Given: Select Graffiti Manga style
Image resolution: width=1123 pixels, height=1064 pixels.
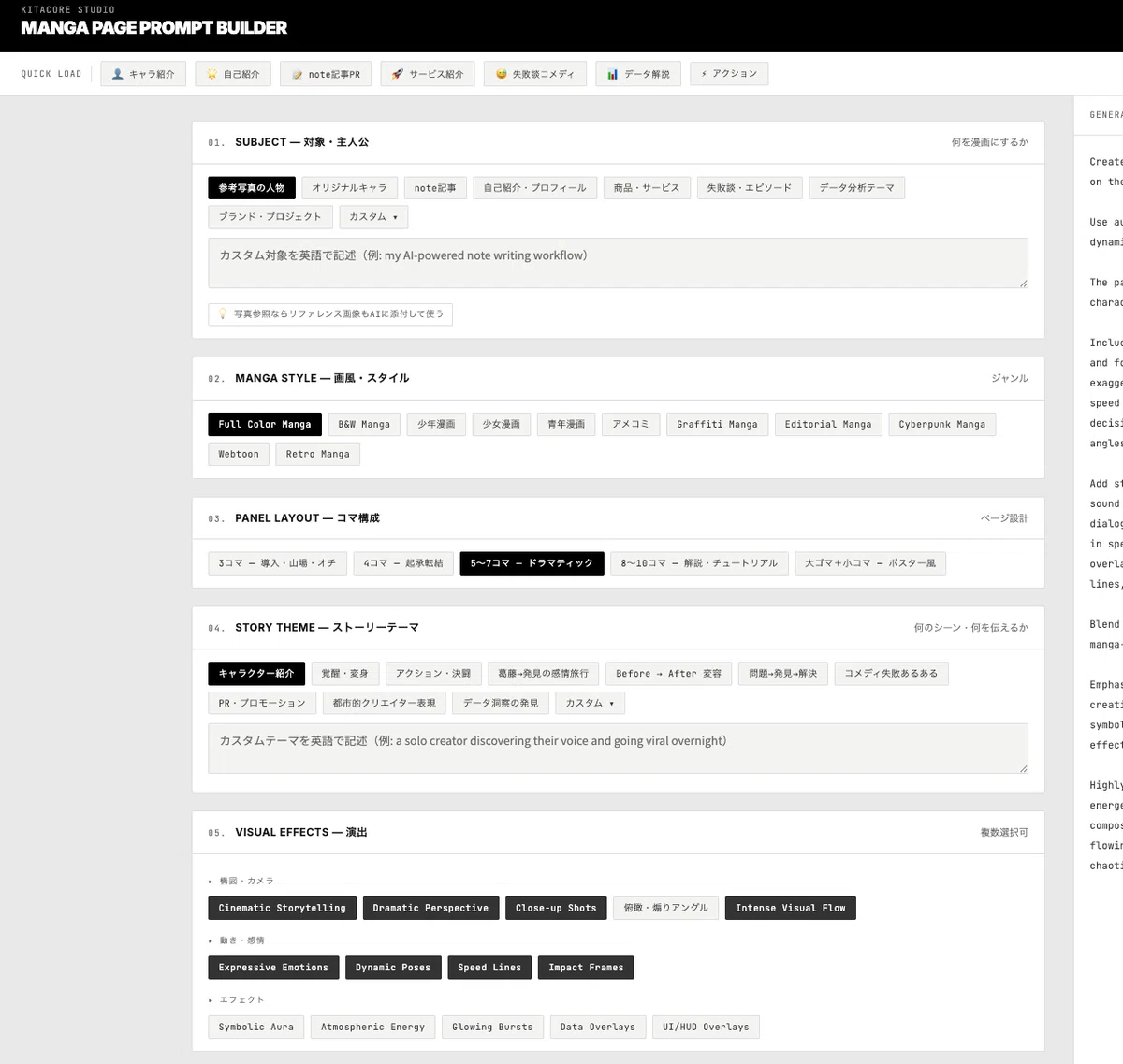Looking at the screenshot, I should (718, 425).
